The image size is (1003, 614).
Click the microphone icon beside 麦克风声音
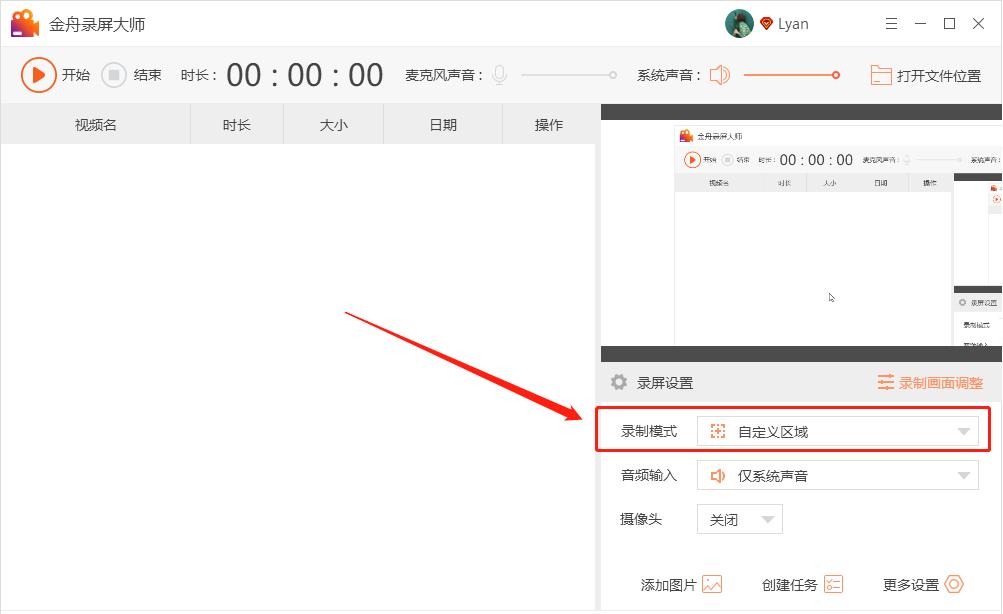click(x=497, y=74)
